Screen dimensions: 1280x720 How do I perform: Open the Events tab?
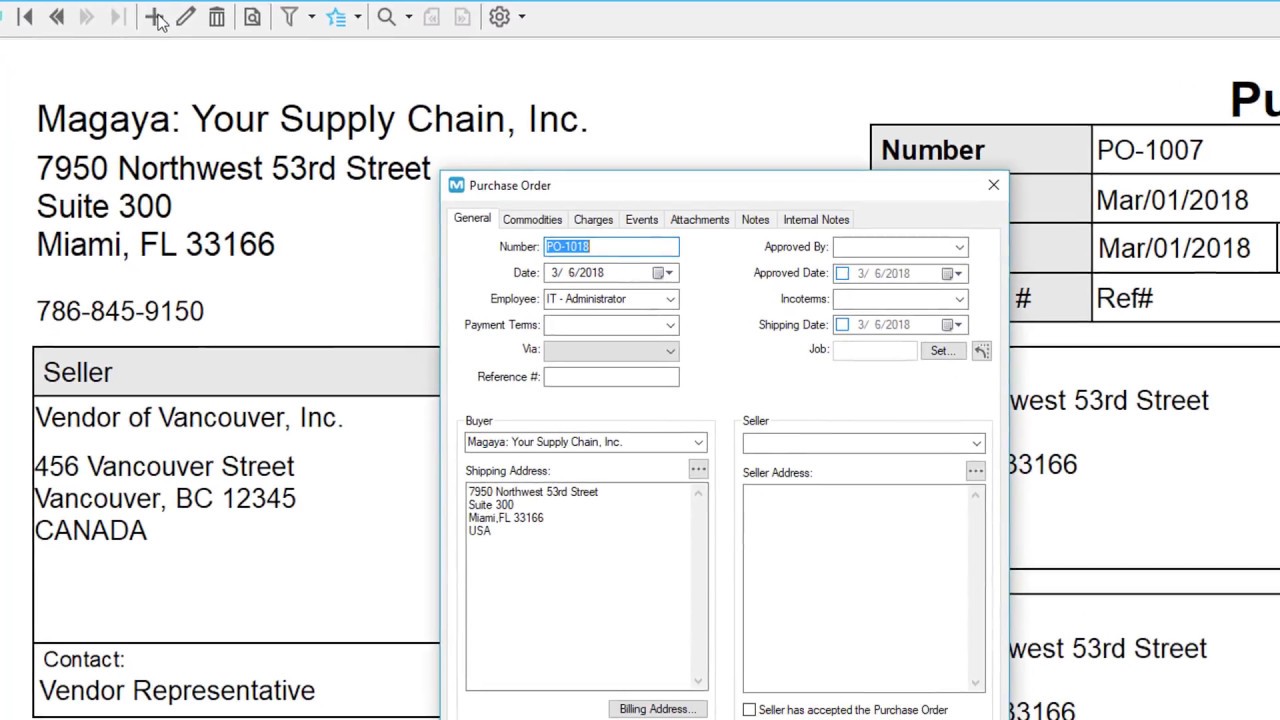(x=642, y=220)
